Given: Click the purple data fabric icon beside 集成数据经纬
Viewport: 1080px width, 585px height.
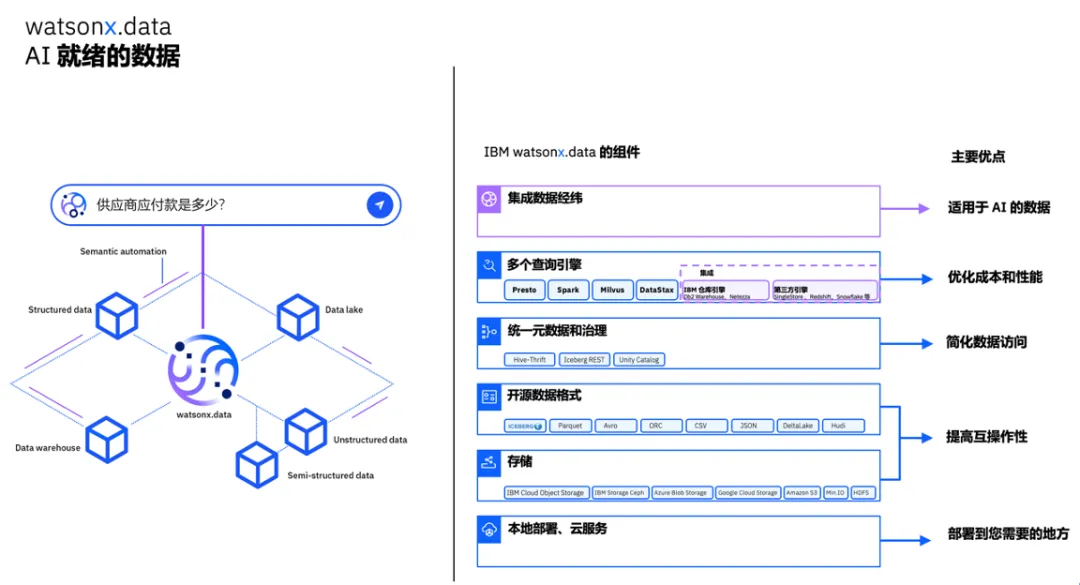Looking at the screenshot, I should (489, 199).
